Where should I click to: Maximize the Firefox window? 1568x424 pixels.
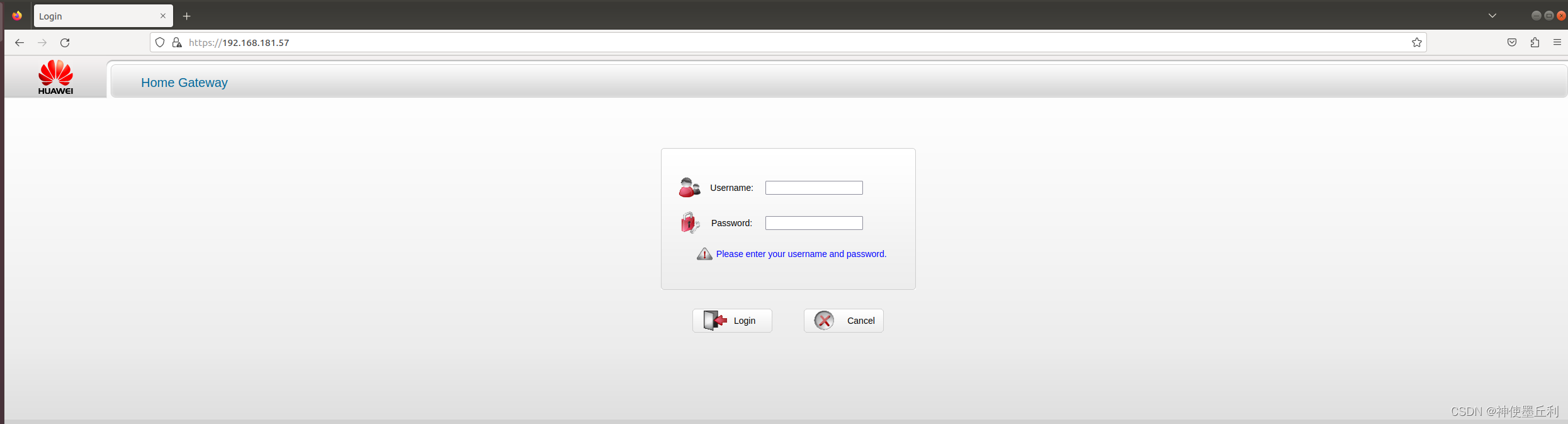1549,16
